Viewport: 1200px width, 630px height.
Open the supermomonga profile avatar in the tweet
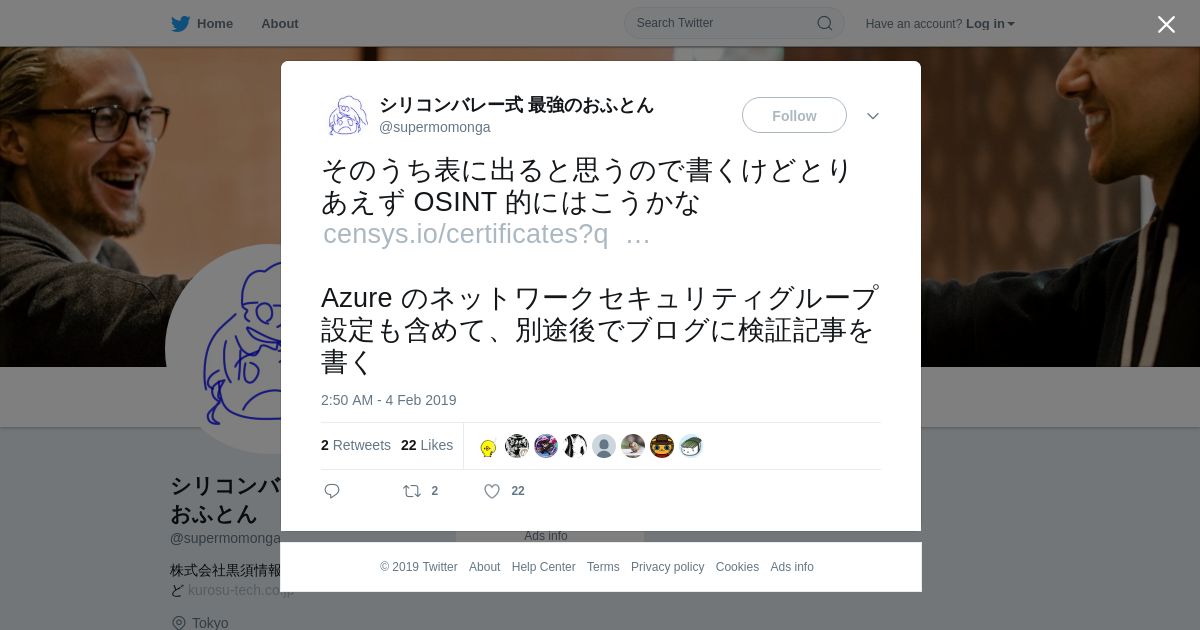pyautogui.click(x=347, y=116)
